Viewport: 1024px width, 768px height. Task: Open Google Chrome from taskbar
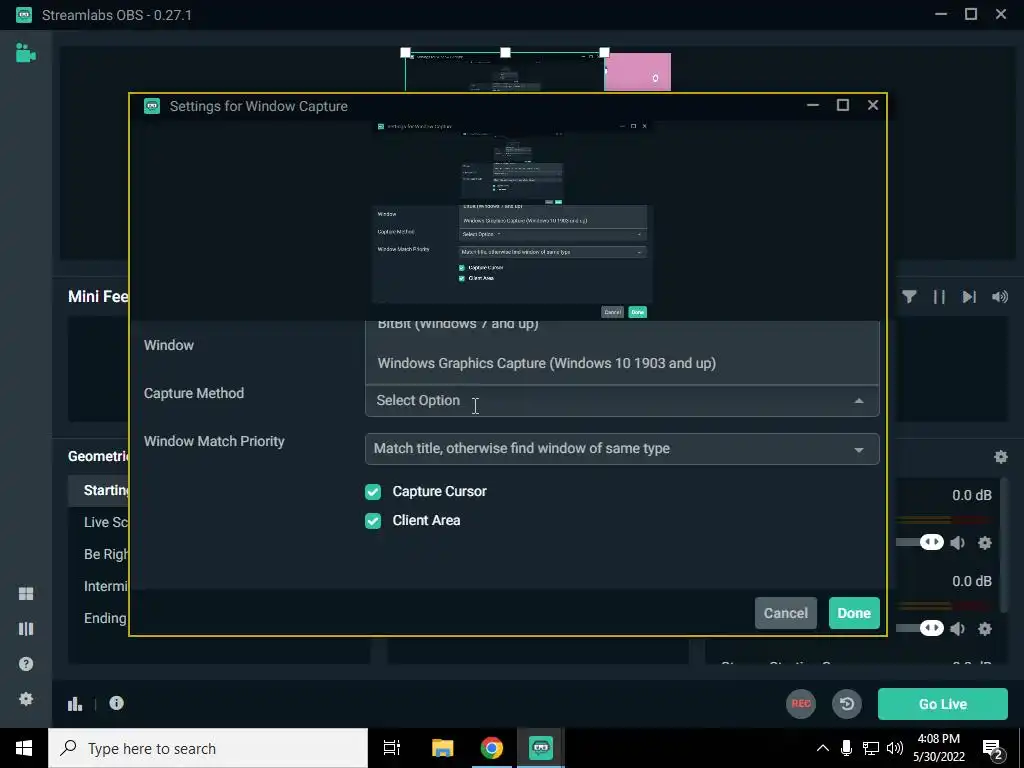point(492,748)
